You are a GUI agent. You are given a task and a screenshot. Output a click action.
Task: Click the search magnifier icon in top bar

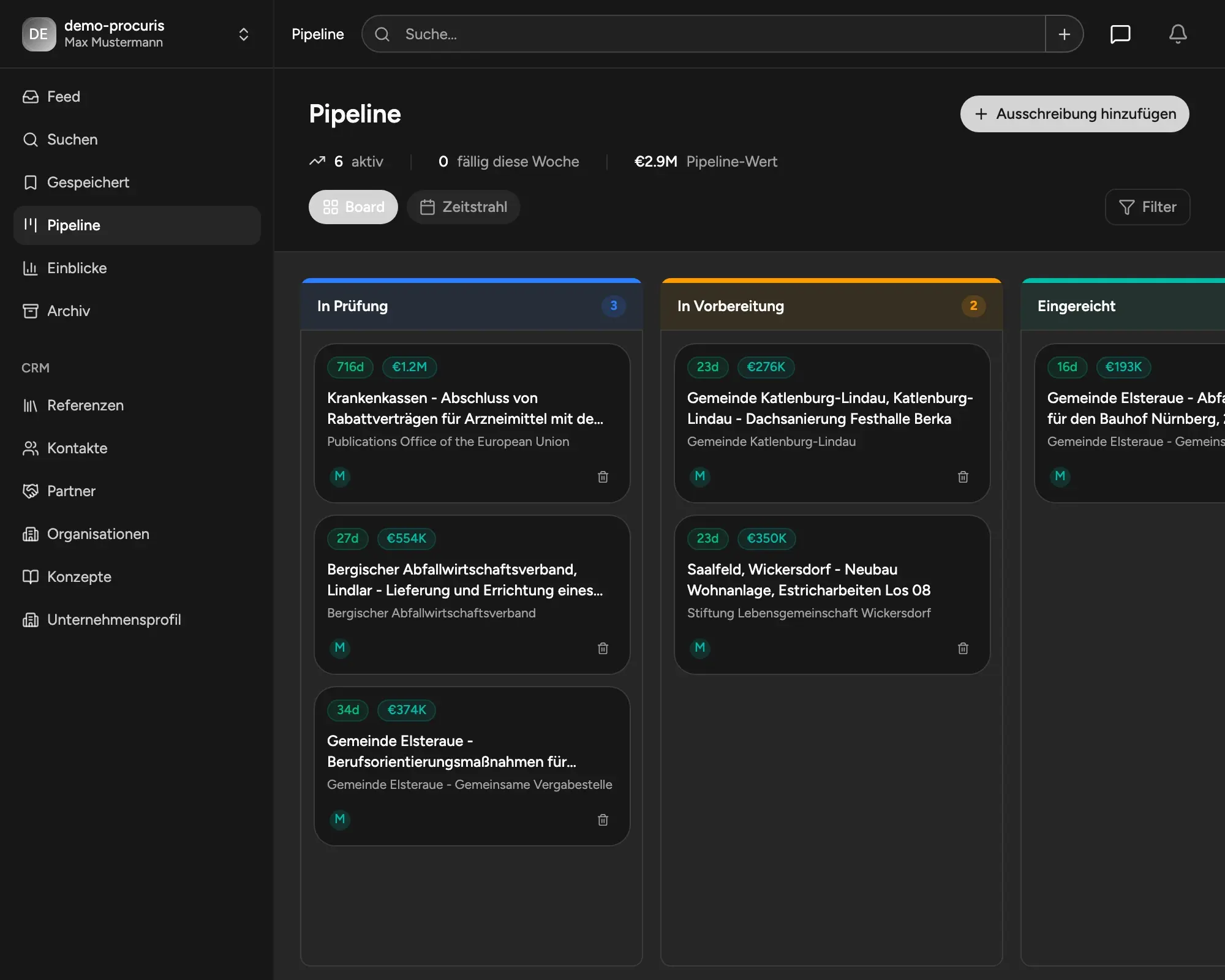[x=382, y=34]
